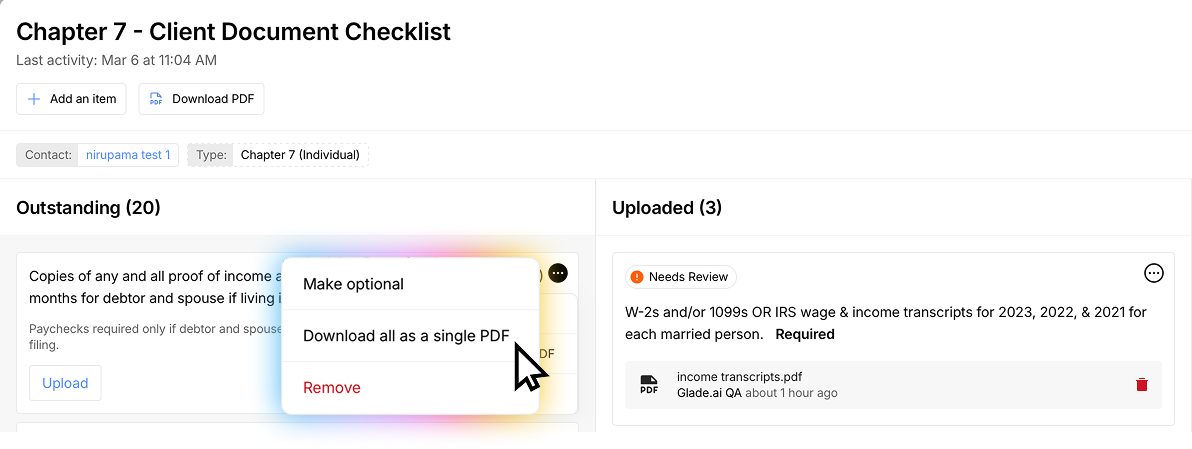This screenshot has height=449, width=1192.
Task: Select Remove from the item menu
Action: coord(332,387)
